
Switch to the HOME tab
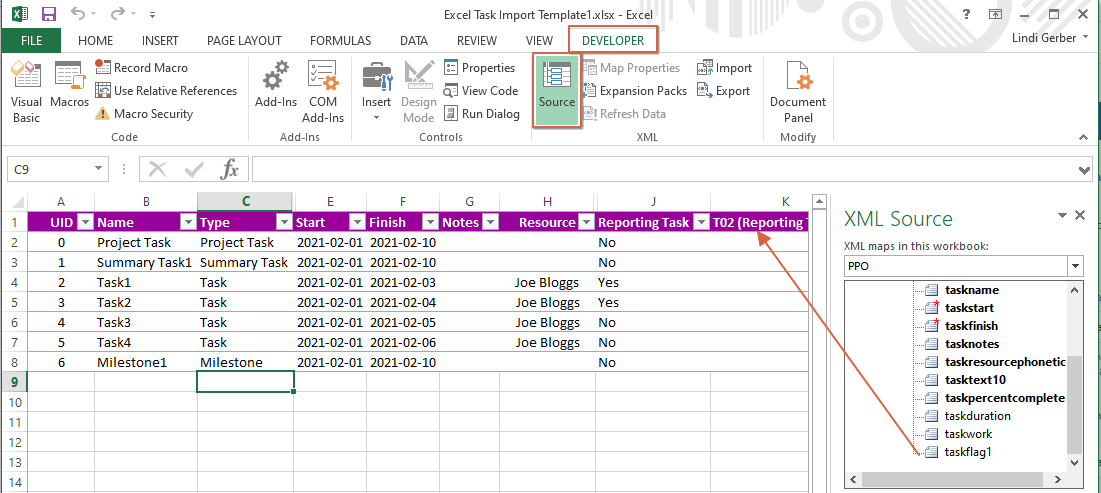pos(95,41)
